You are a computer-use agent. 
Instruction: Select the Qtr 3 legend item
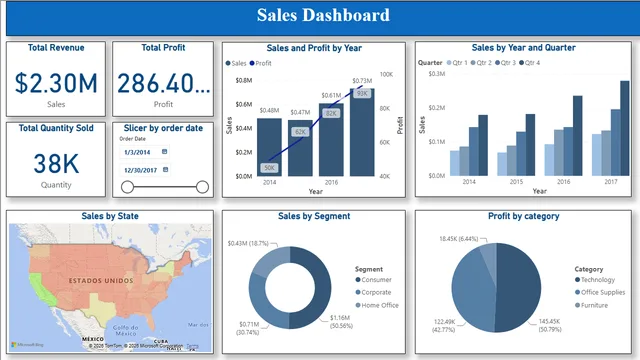[x=505, y=62]
